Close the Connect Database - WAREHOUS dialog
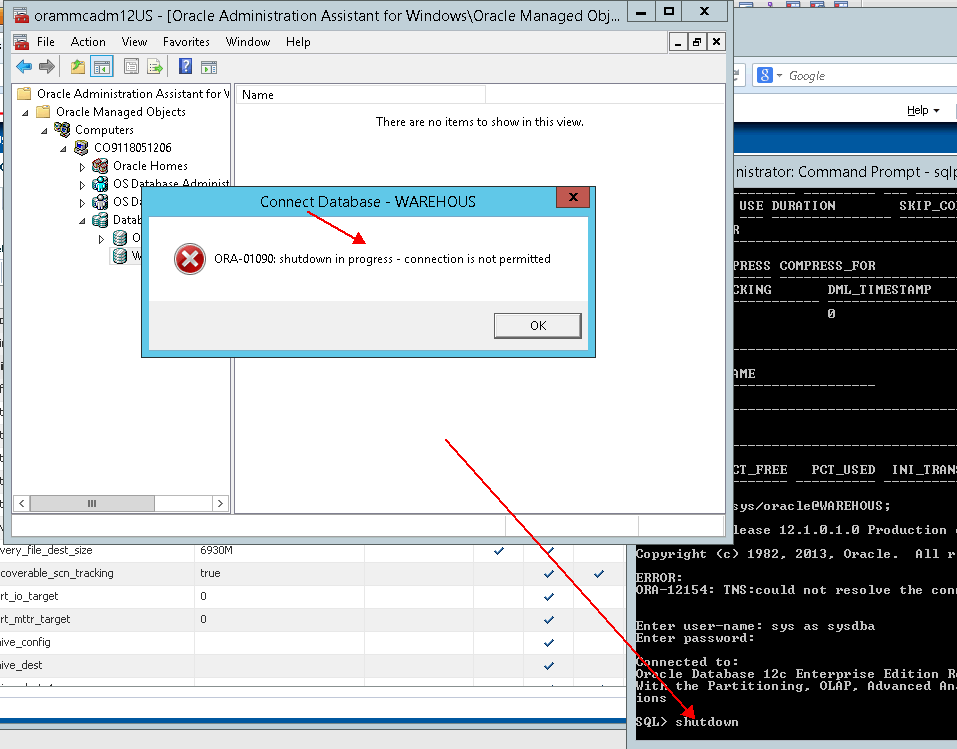The height and width of the screenshot is (749, 957). coord(573,197)
